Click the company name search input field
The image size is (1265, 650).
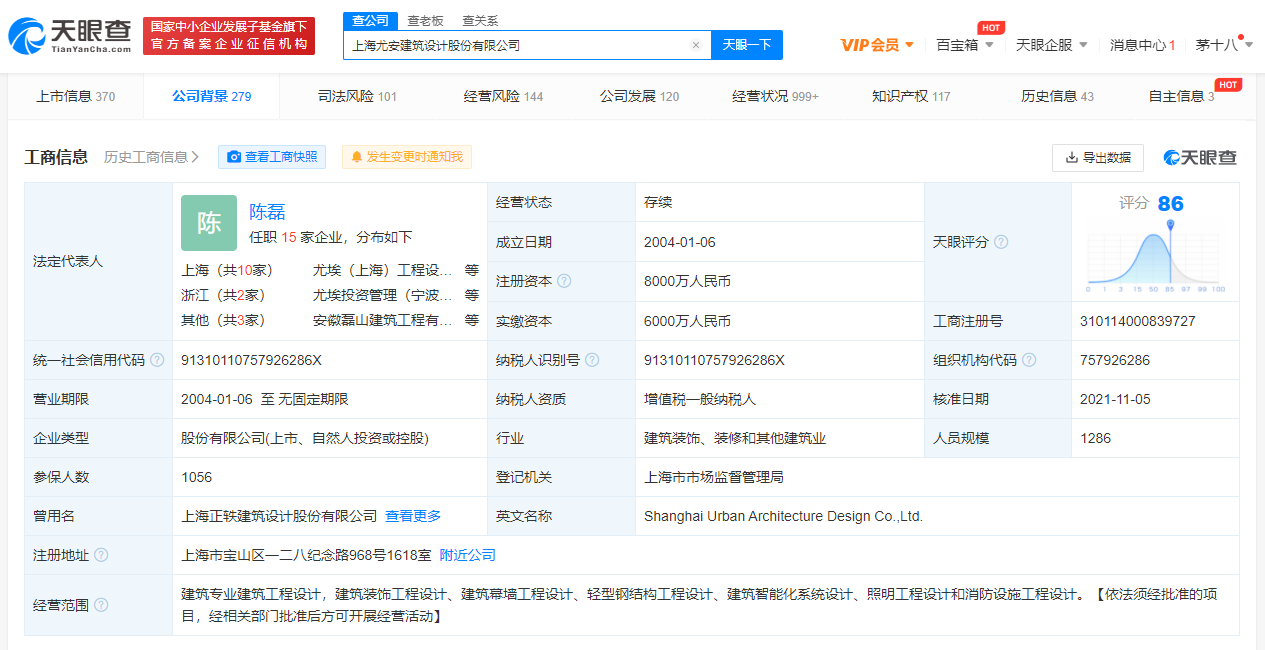515,45
